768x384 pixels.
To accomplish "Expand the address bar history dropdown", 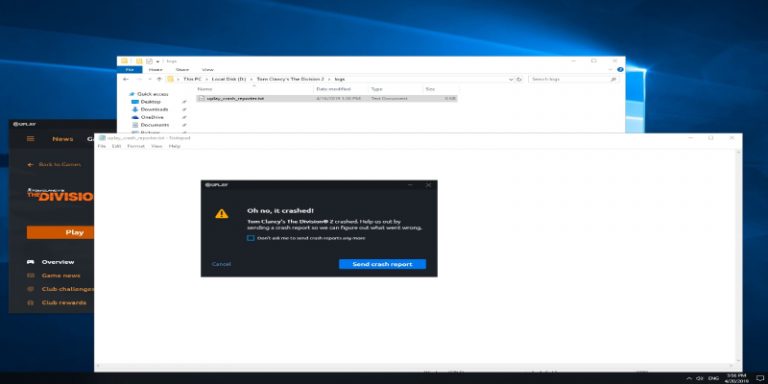I will pos(511,79).
